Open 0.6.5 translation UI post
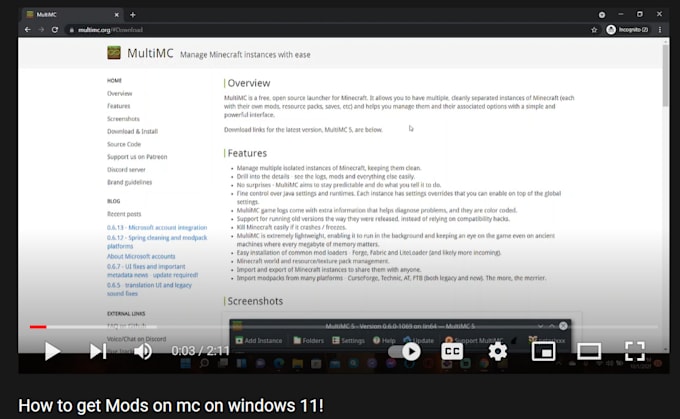 click(149, 289)
